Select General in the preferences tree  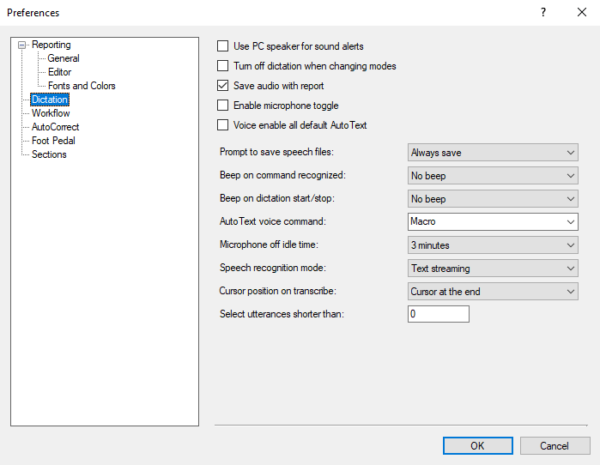click(63, 59)
